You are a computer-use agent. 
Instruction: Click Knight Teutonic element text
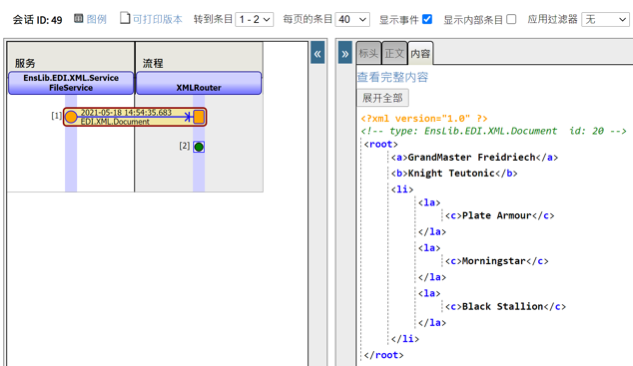451,173
